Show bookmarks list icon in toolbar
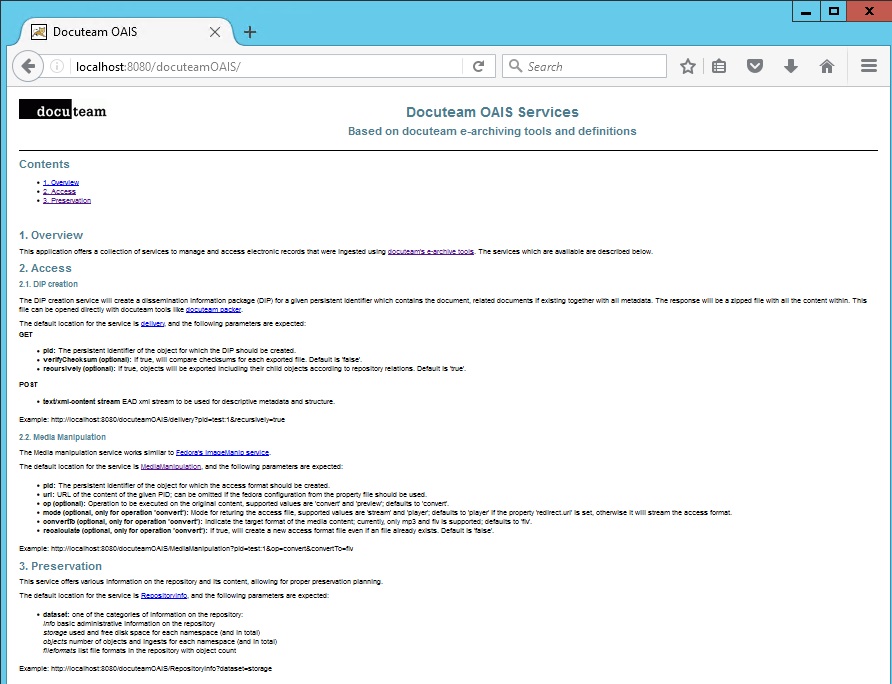892x684 pixels. point(719,67)
